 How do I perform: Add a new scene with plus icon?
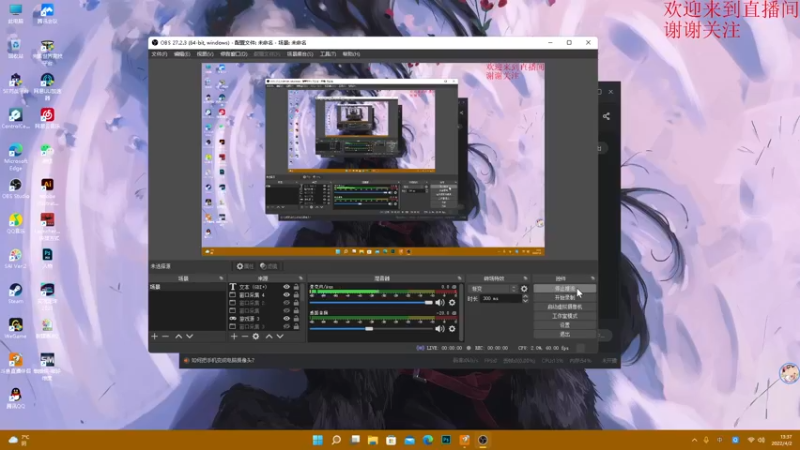[x=154, y=337]
